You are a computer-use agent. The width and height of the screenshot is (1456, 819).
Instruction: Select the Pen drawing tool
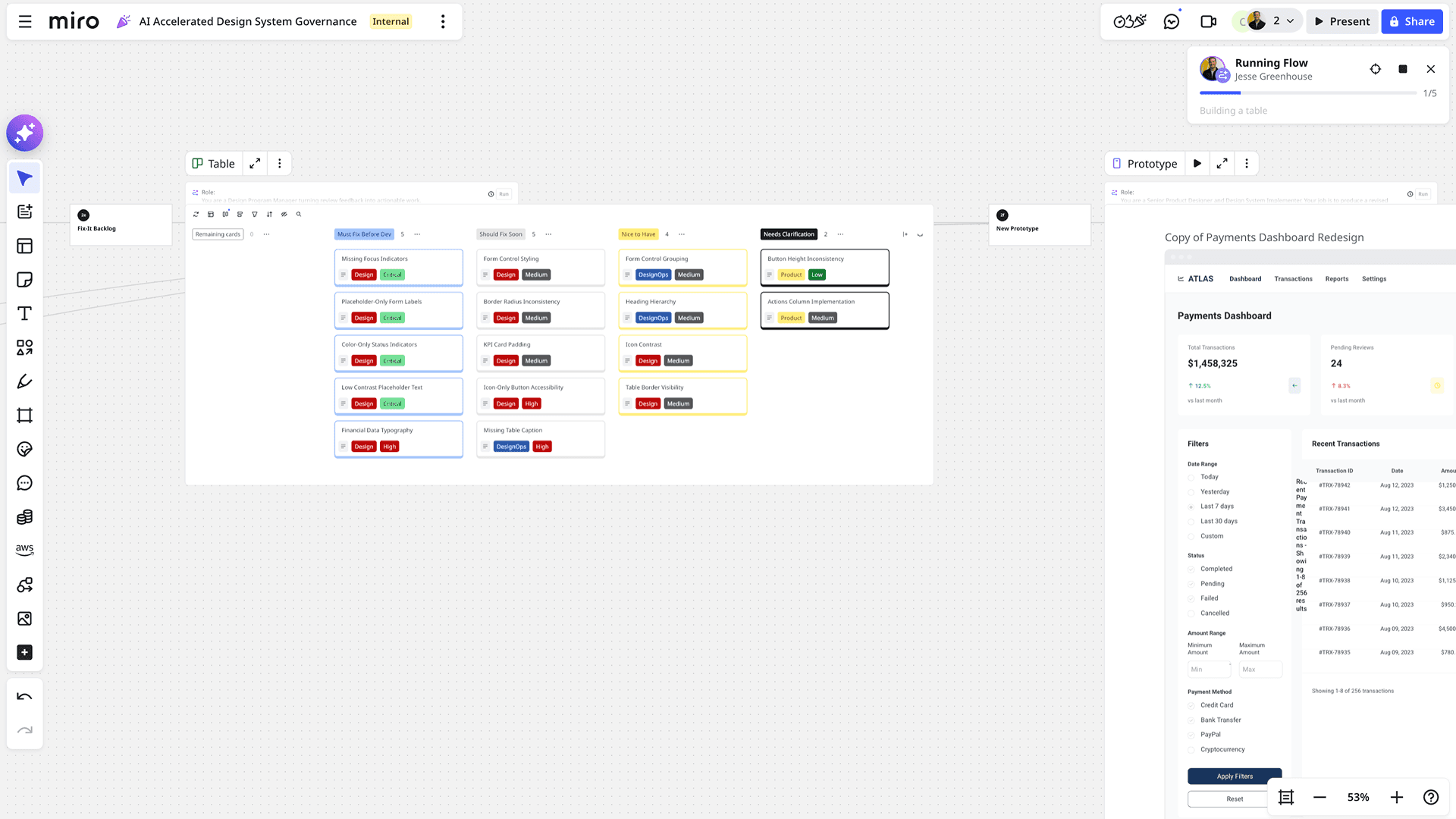[24, 381]
